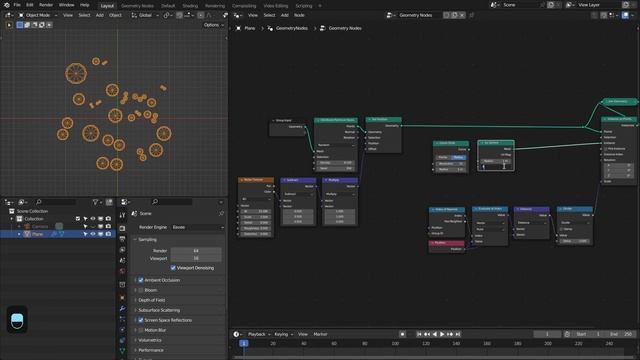The width and height of the screenshot is (640, 360).
Task: Toggle Plane visibility eye icon
Action: point(93,234)
